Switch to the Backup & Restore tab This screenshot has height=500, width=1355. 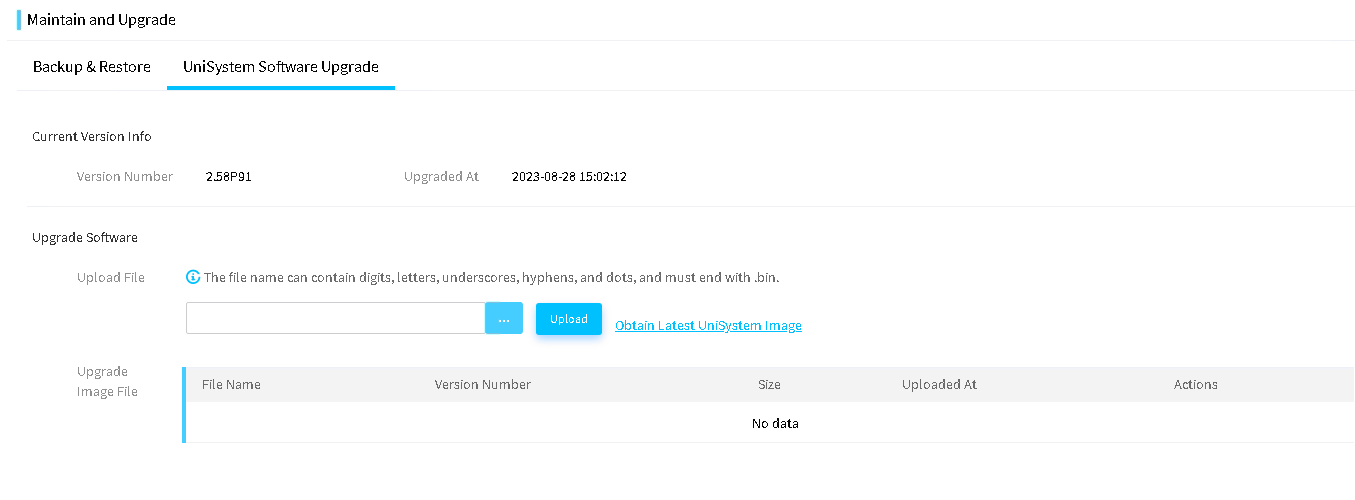[x=92, y=67]
